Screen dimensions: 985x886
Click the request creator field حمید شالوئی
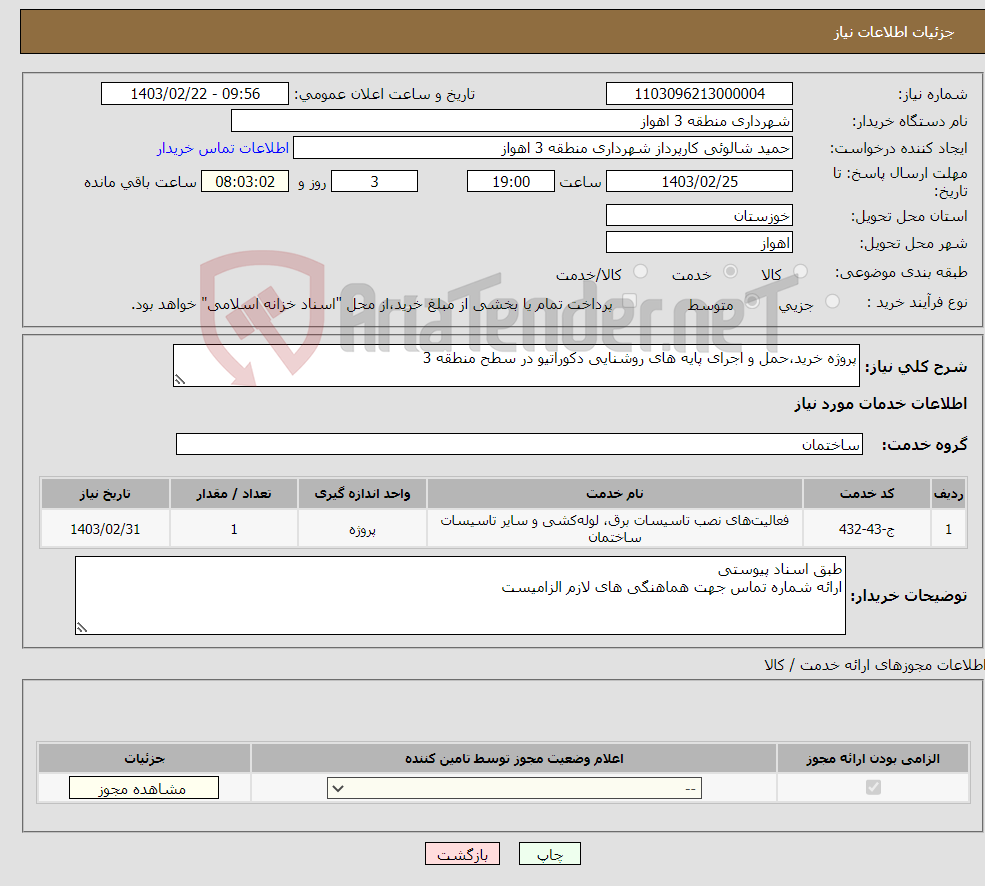coord(543,148)
